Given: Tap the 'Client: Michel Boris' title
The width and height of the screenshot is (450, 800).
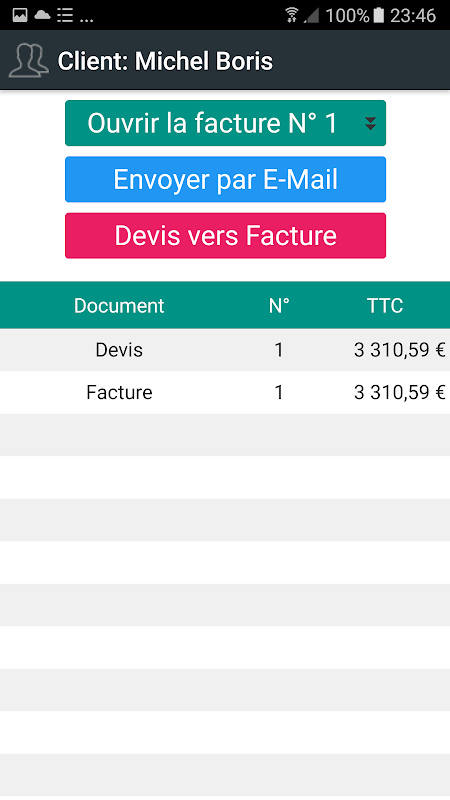Looking at the screenshot, I should click(165, 61).
